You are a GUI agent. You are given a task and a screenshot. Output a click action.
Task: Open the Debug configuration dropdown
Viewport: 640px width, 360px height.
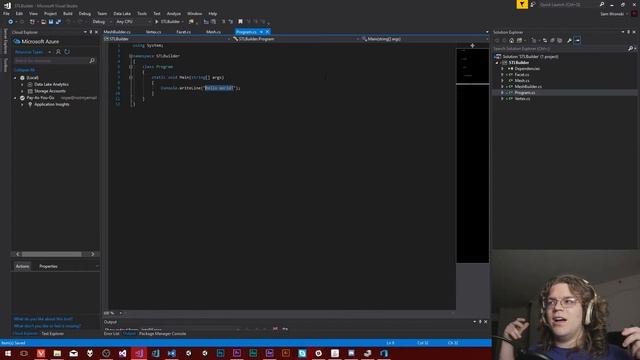tap(101, 22)
